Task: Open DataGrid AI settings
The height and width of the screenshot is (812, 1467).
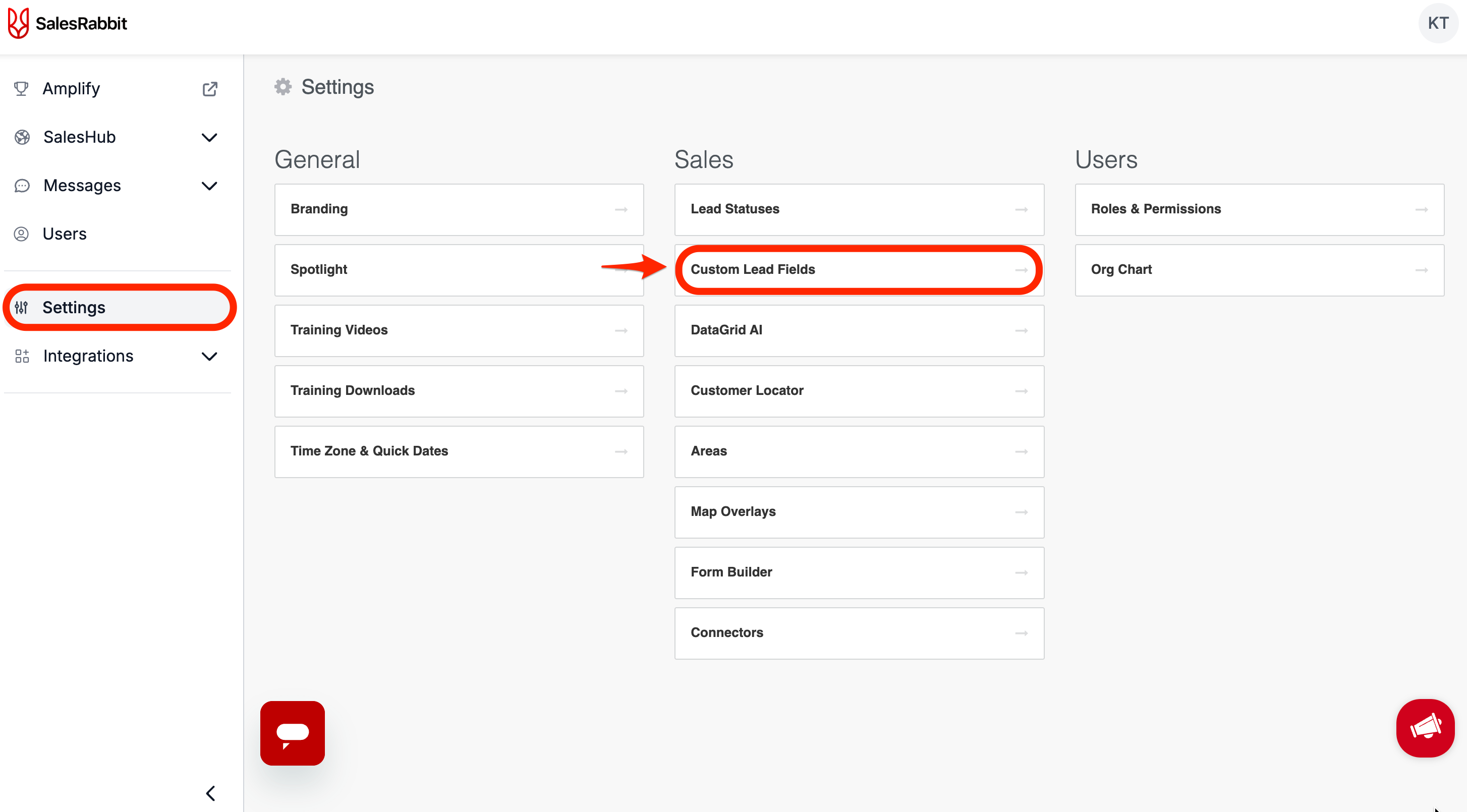Action: click(859, 330)
